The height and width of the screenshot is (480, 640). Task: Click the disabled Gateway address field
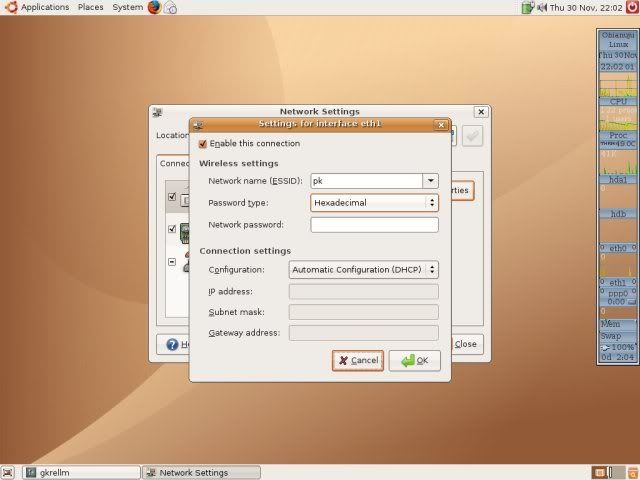[363, 333]
